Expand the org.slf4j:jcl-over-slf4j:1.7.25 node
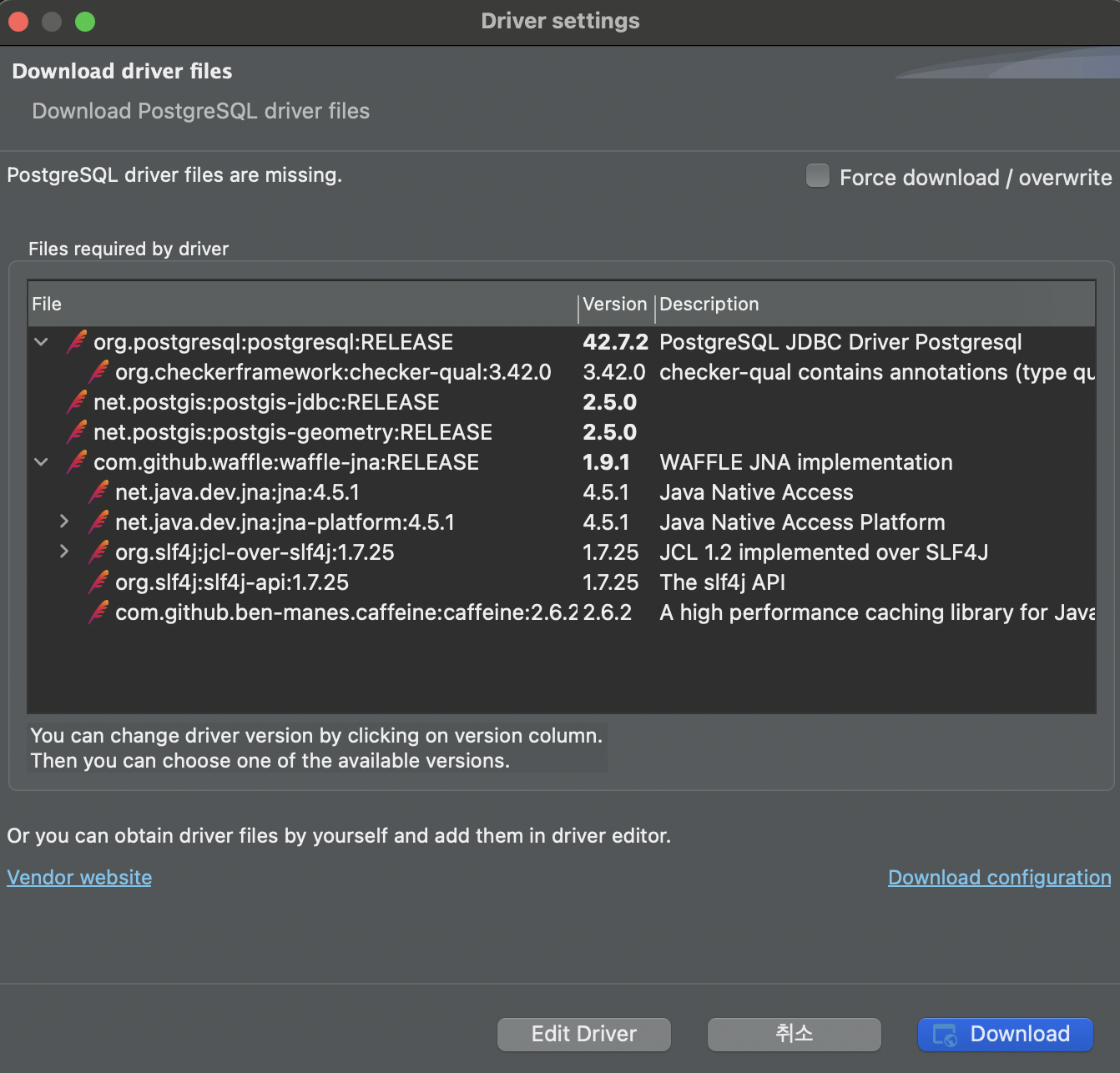The width and height of the screenshot is (1120, 1073). pos(64,552)
